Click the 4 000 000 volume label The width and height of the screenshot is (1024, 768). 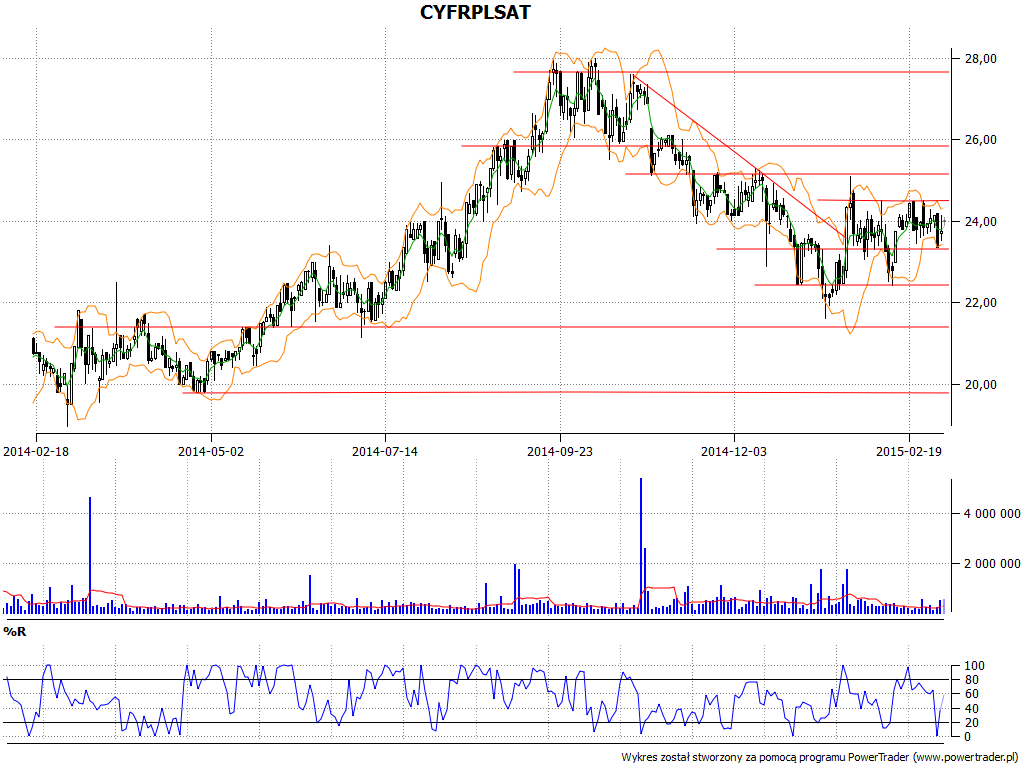992,514
